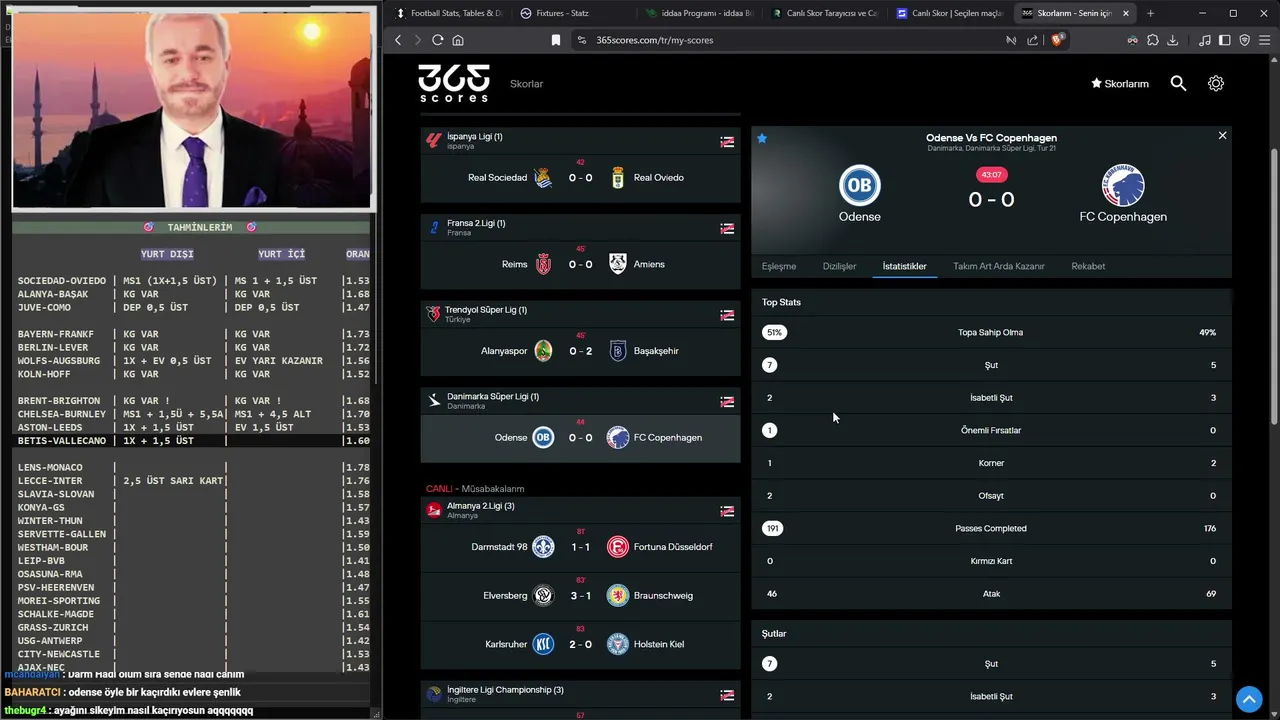
Task: Reload the 365scores page
Action: pos(437,40)
